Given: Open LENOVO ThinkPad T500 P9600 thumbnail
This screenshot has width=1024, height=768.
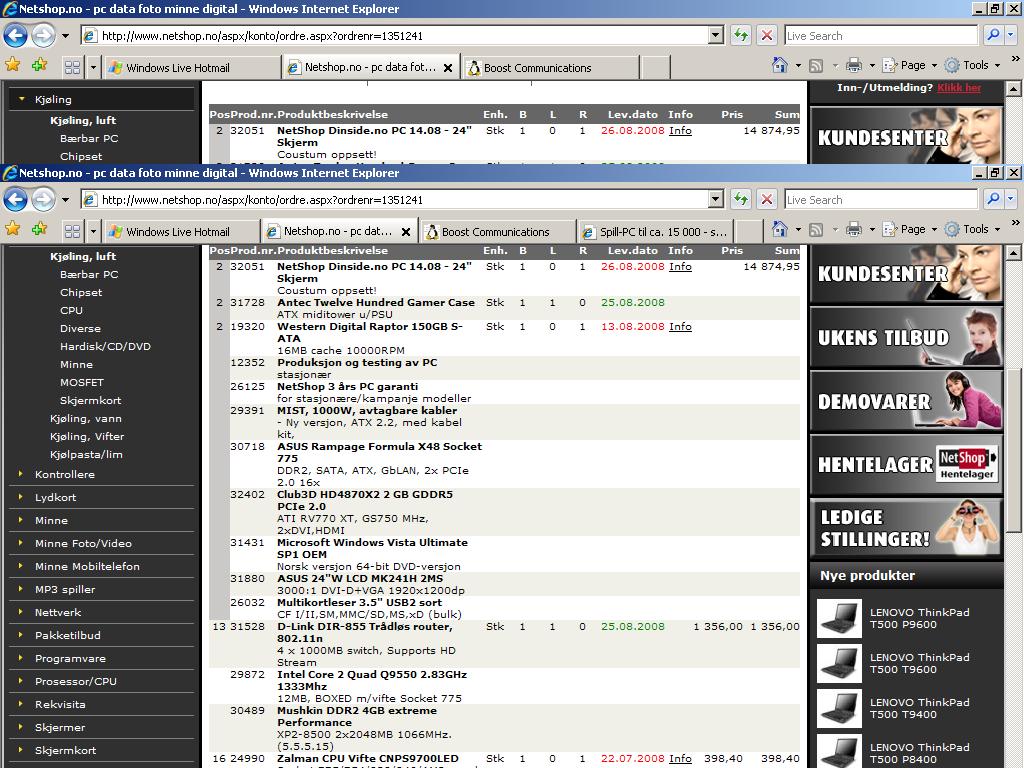Looking at the screenshot, I should pyautogui.click(x=839, y=618).
